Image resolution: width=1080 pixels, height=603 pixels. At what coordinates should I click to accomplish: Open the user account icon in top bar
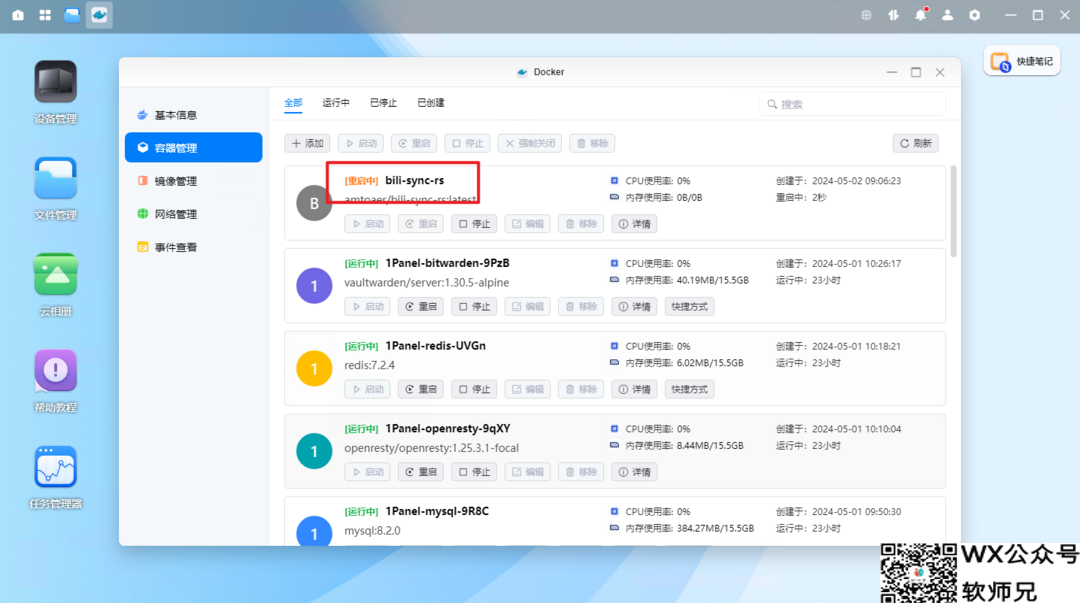(947, 15)
